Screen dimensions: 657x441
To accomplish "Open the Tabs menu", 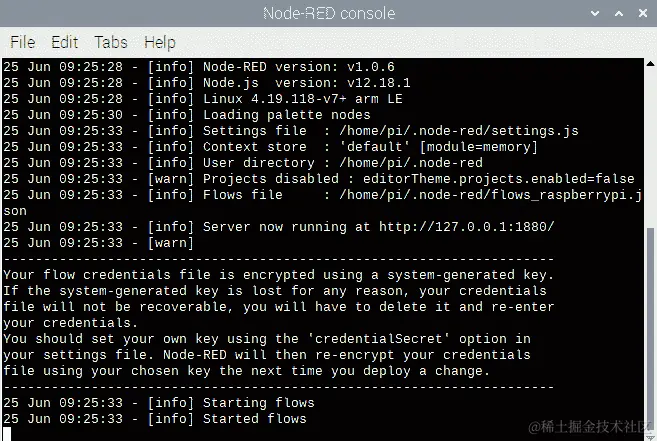I will click(x=111, y=42).
